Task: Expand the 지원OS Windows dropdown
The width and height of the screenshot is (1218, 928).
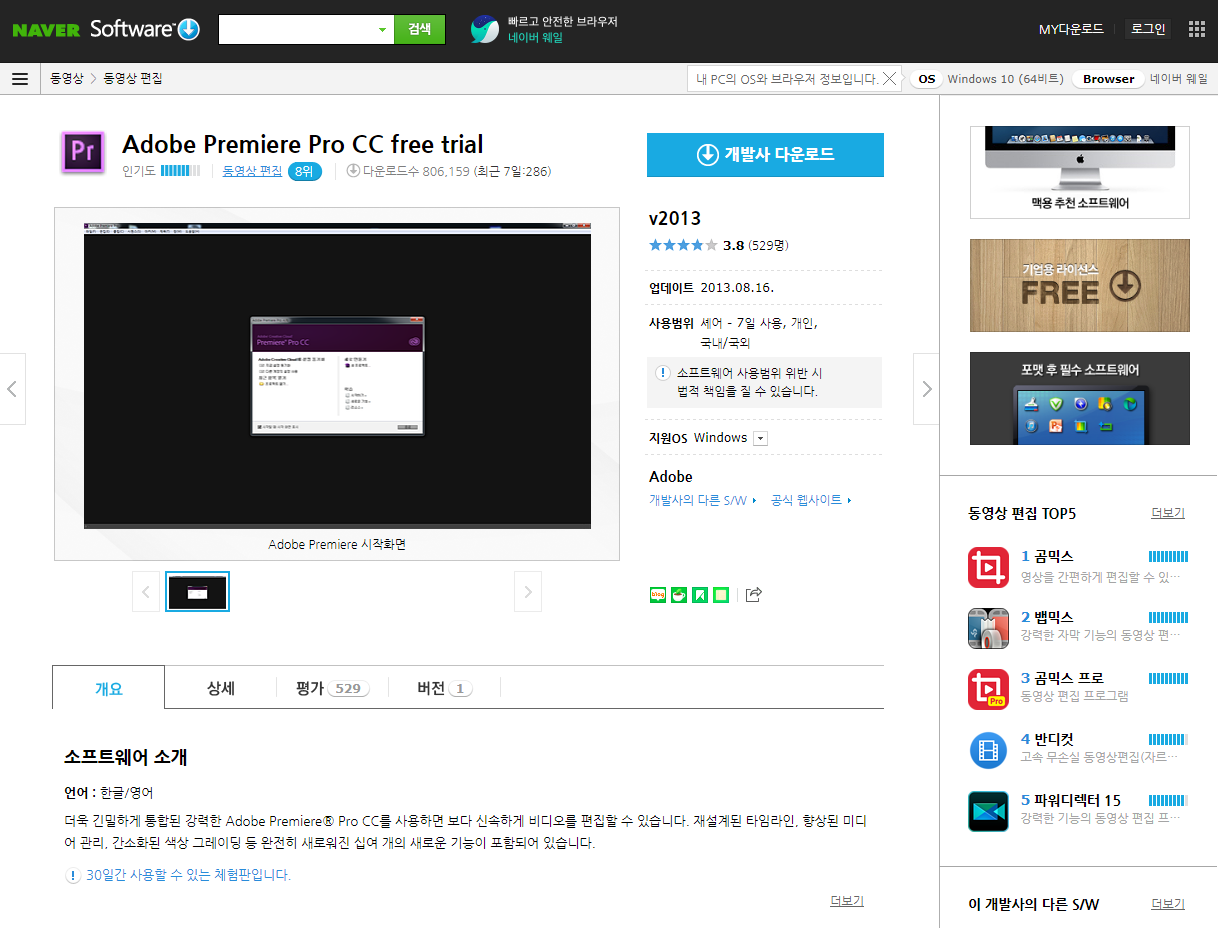Action: [x=760, y=438]
